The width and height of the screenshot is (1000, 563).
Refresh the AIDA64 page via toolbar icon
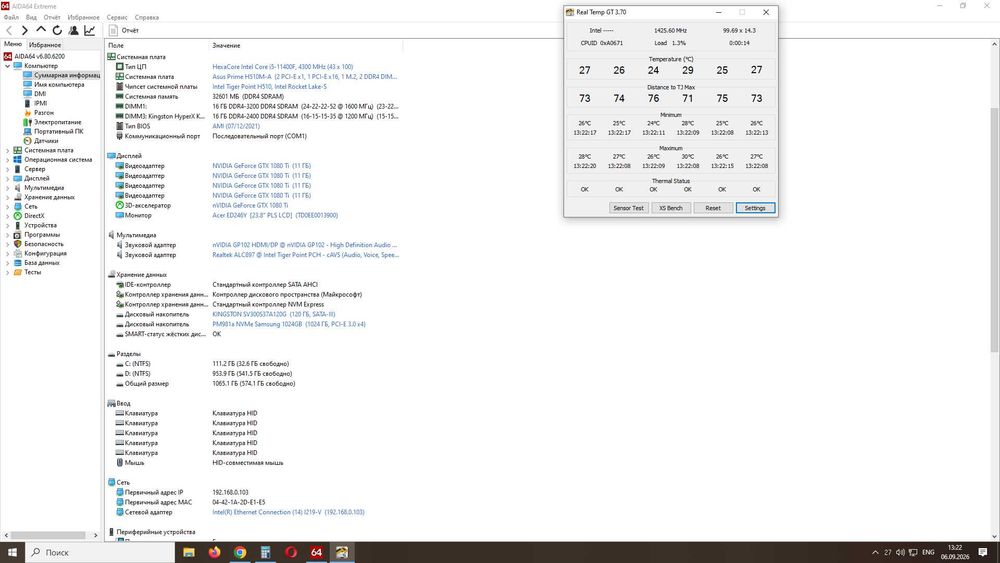tap(57, 30)
